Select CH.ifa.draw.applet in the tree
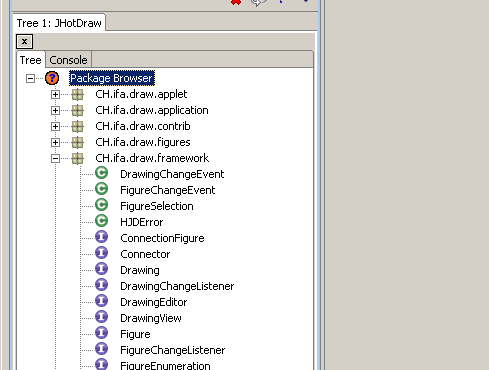 [141, 94]
